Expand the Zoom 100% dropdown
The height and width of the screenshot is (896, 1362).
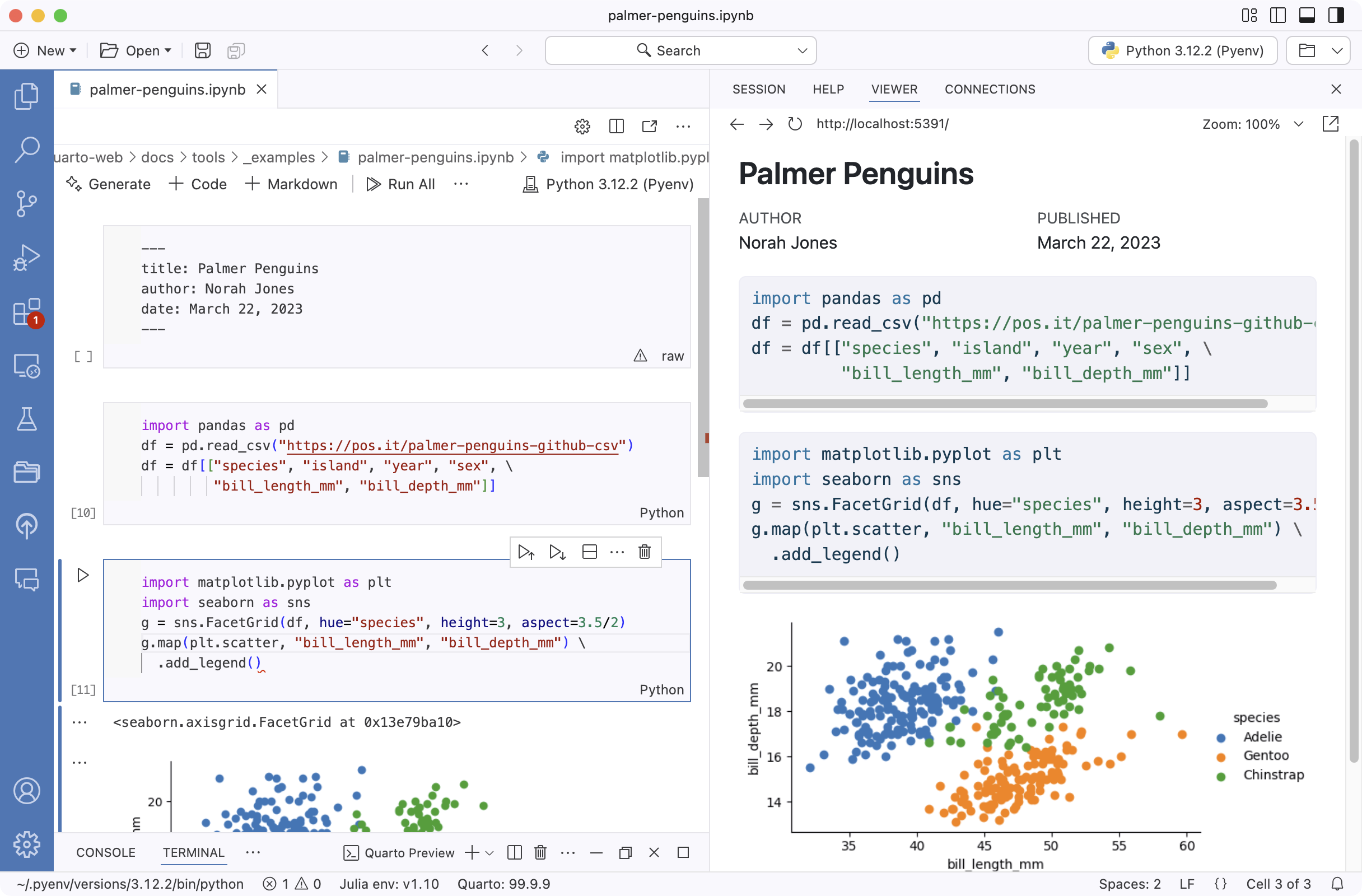point(1299,124)
